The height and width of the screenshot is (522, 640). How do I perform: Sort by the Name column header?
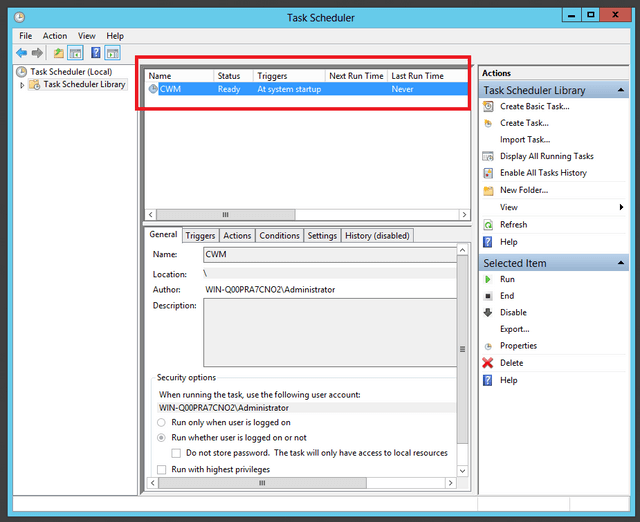click(180, 76)
